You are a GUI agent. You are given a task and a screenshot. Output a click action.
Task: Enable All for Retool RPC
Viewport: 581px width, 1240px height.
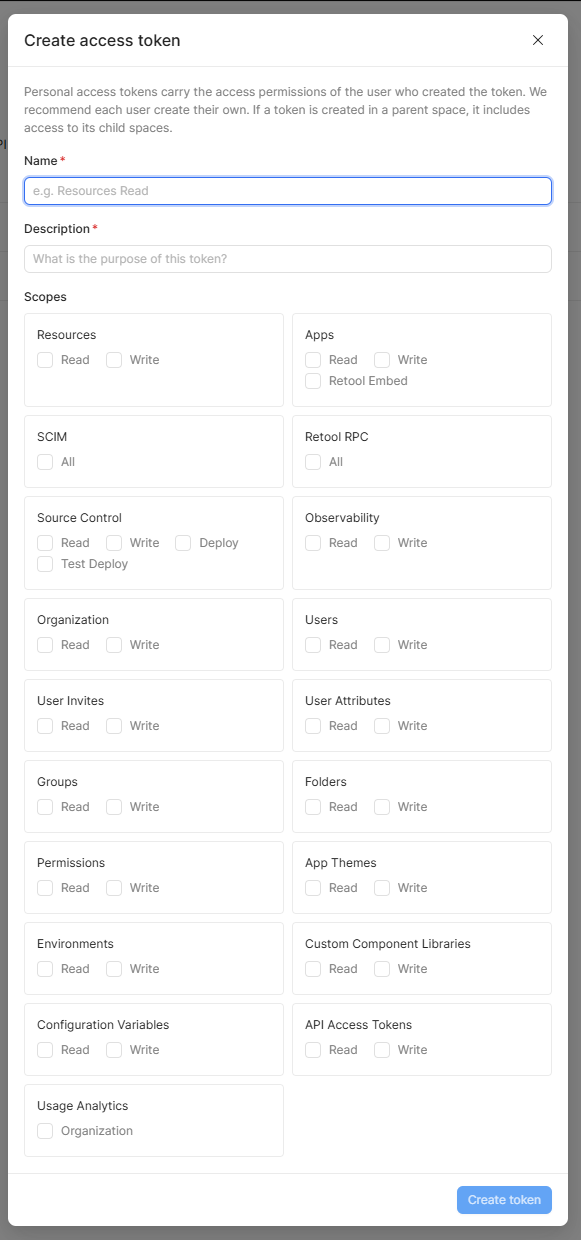[x=313, y=462]
